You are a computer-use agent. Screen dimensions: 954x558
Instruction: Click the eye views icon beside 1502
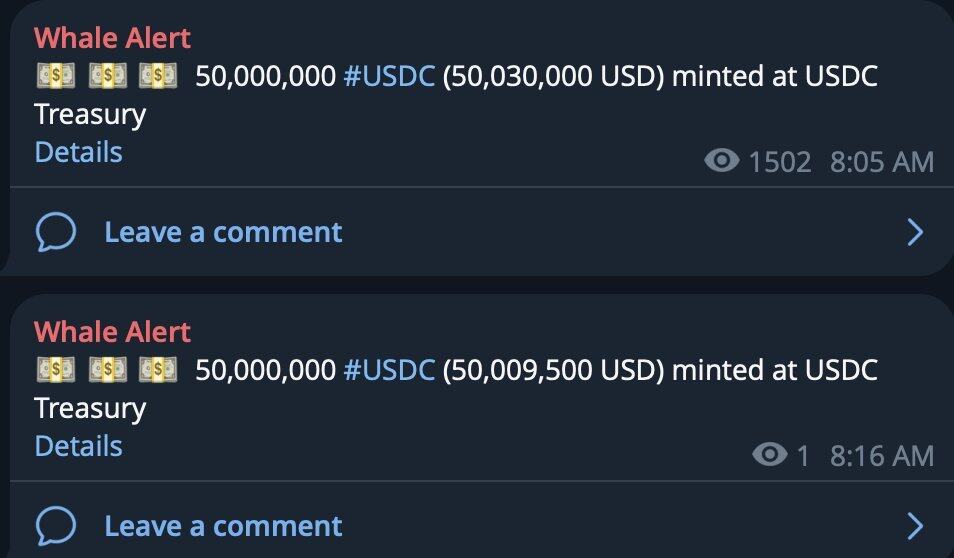(x=722, y=161)
